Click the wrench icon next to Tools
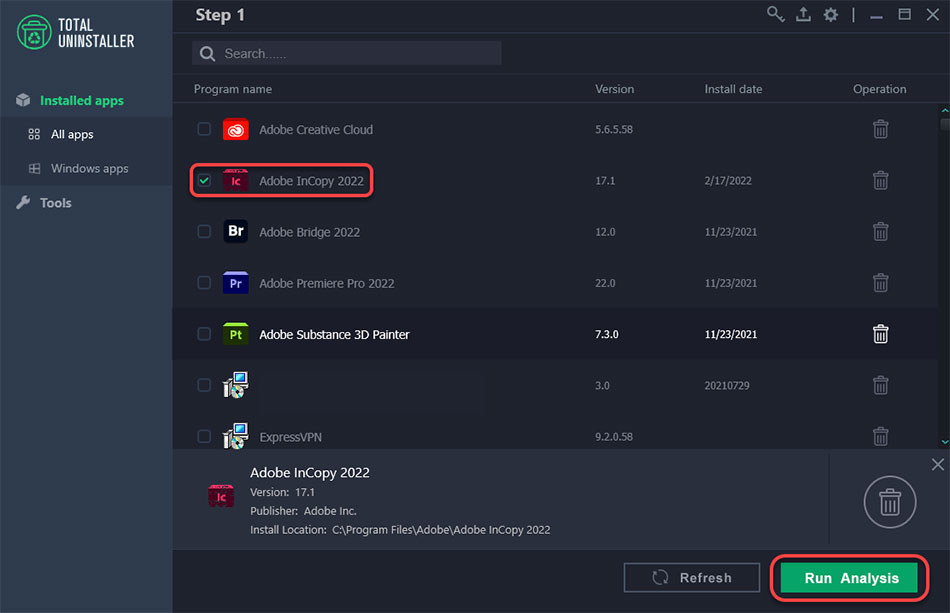Image resolution: width=950 pixels, height=613 pixels. tap(23, 202)
